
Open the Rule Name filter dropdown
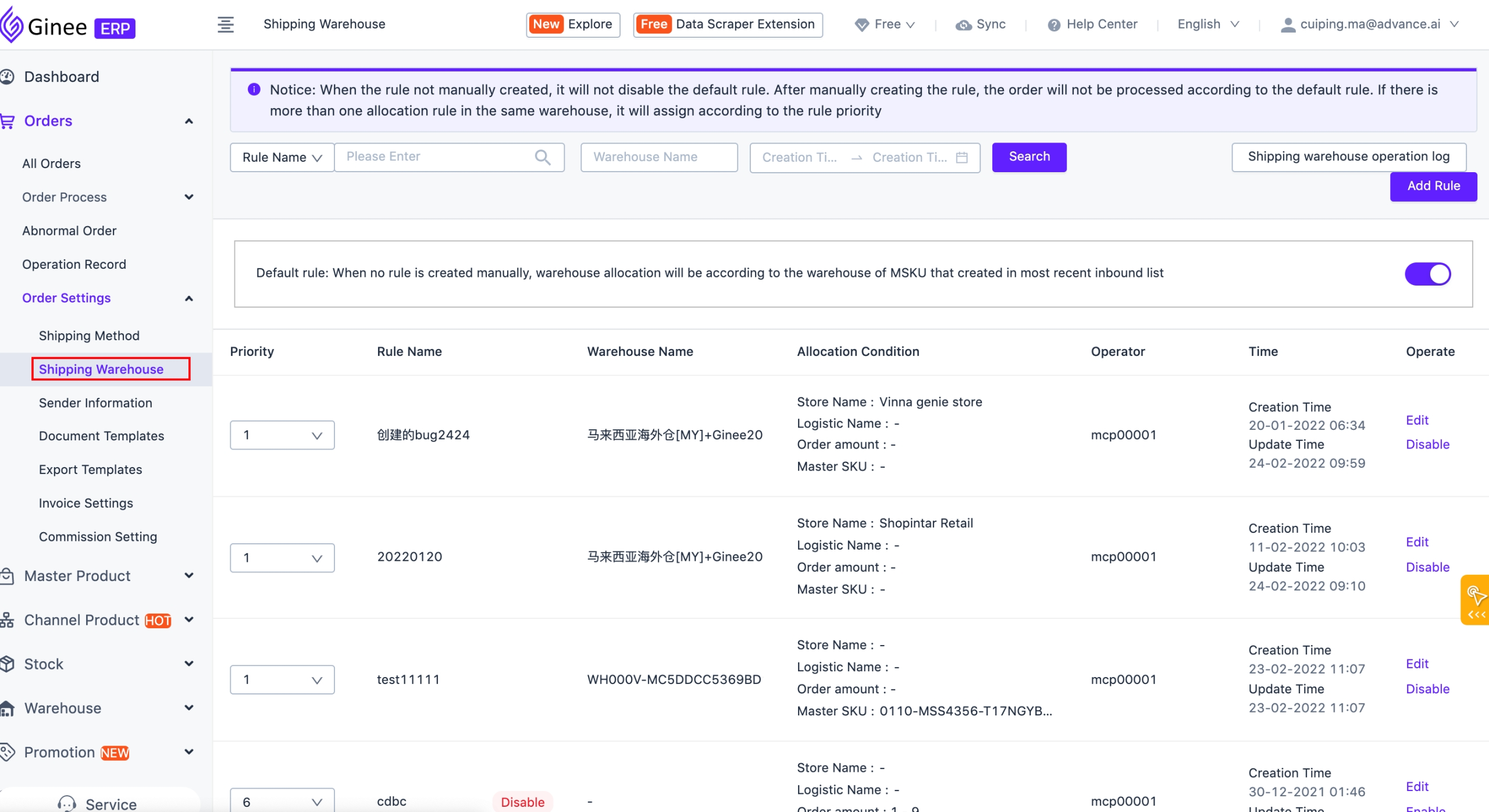(x=282, y=158)
